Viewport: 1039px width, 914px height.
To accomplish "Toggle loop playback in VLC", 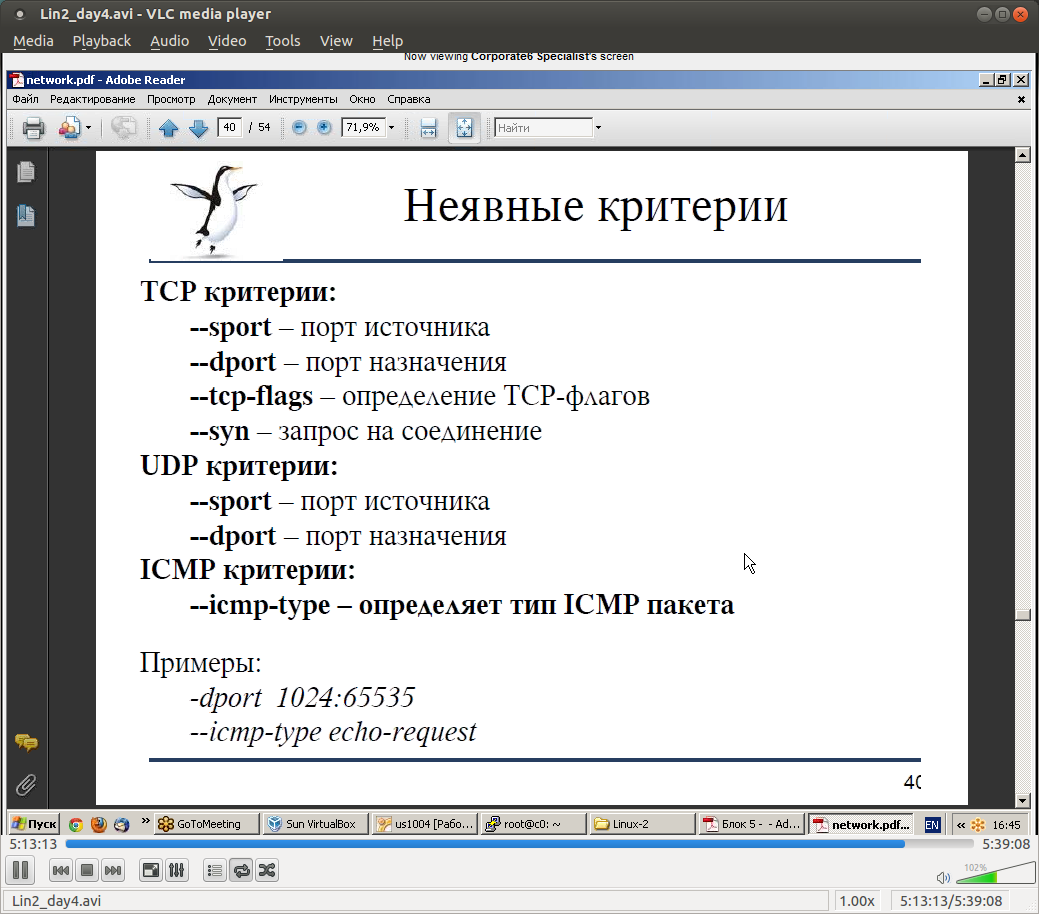I will (x=241, y=870).
